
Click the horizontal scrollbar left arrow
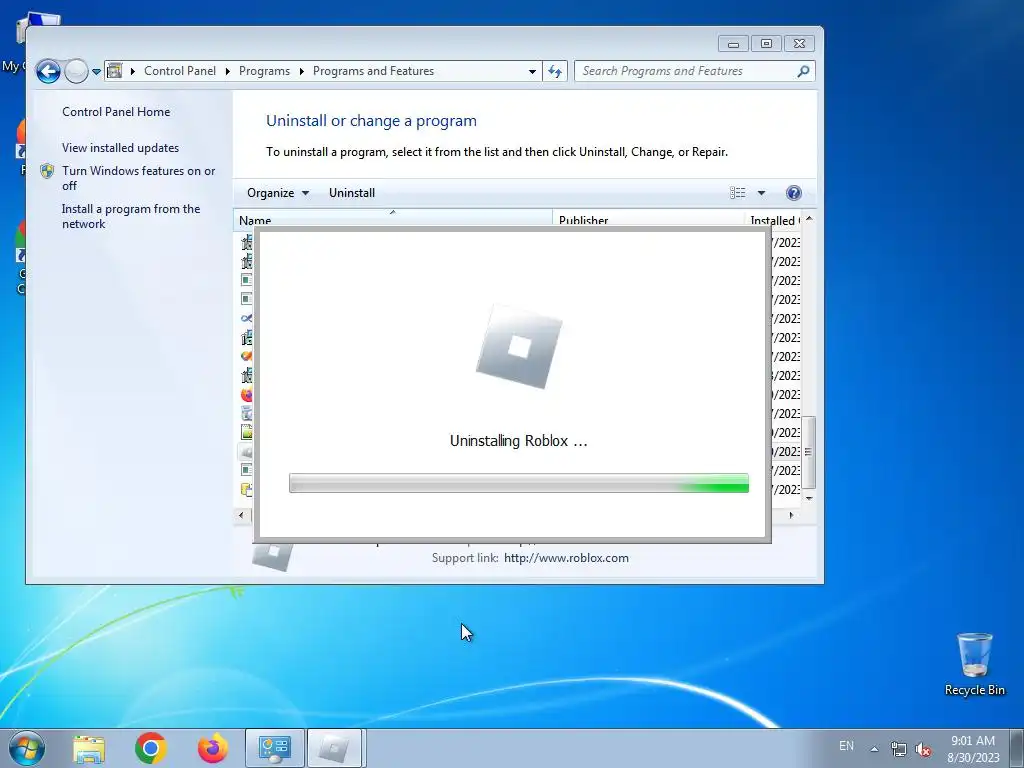coord(241,515)
